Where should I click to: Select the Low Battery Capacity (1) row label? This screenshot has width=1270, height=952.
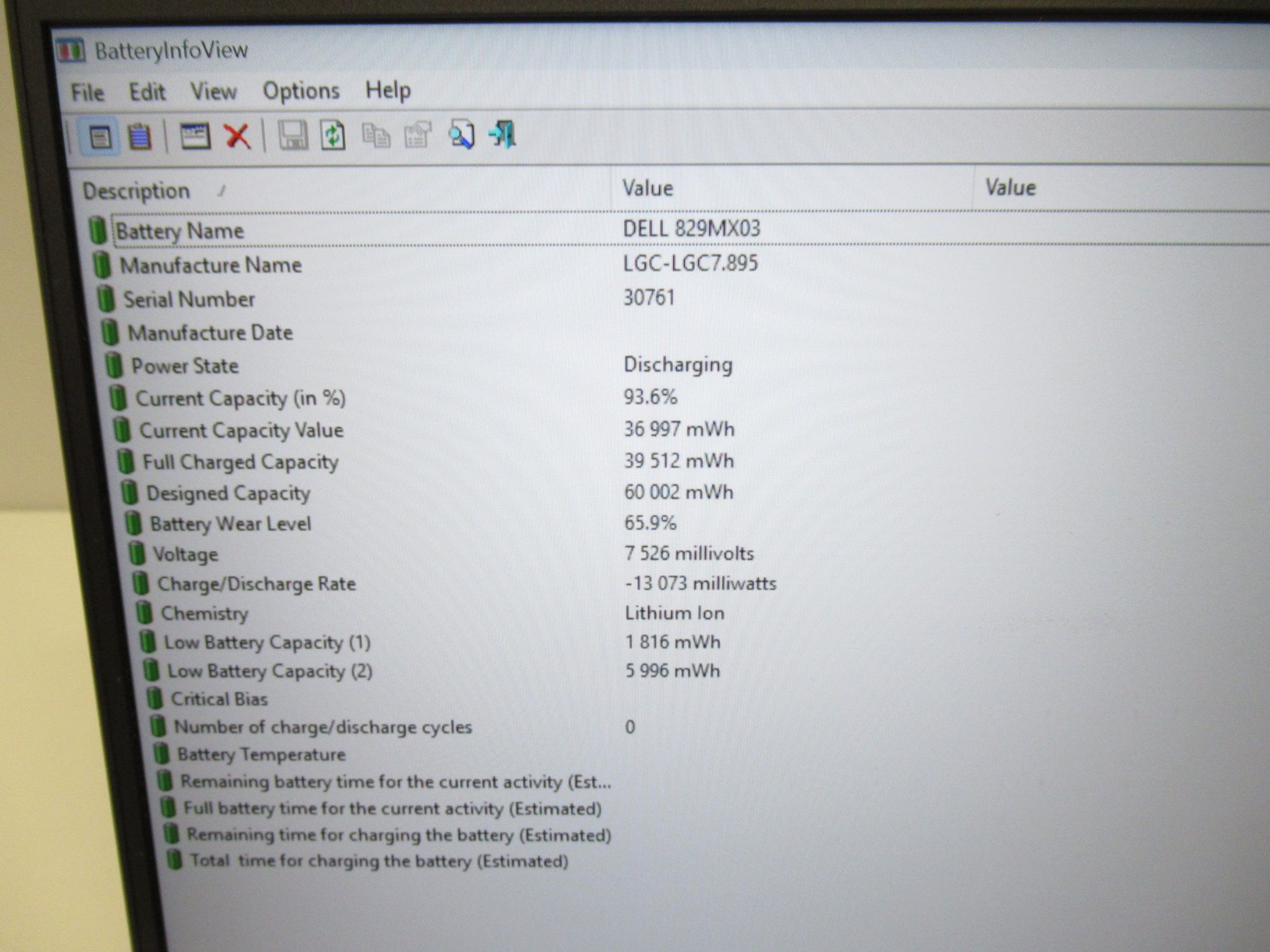[x=267, y=642]
